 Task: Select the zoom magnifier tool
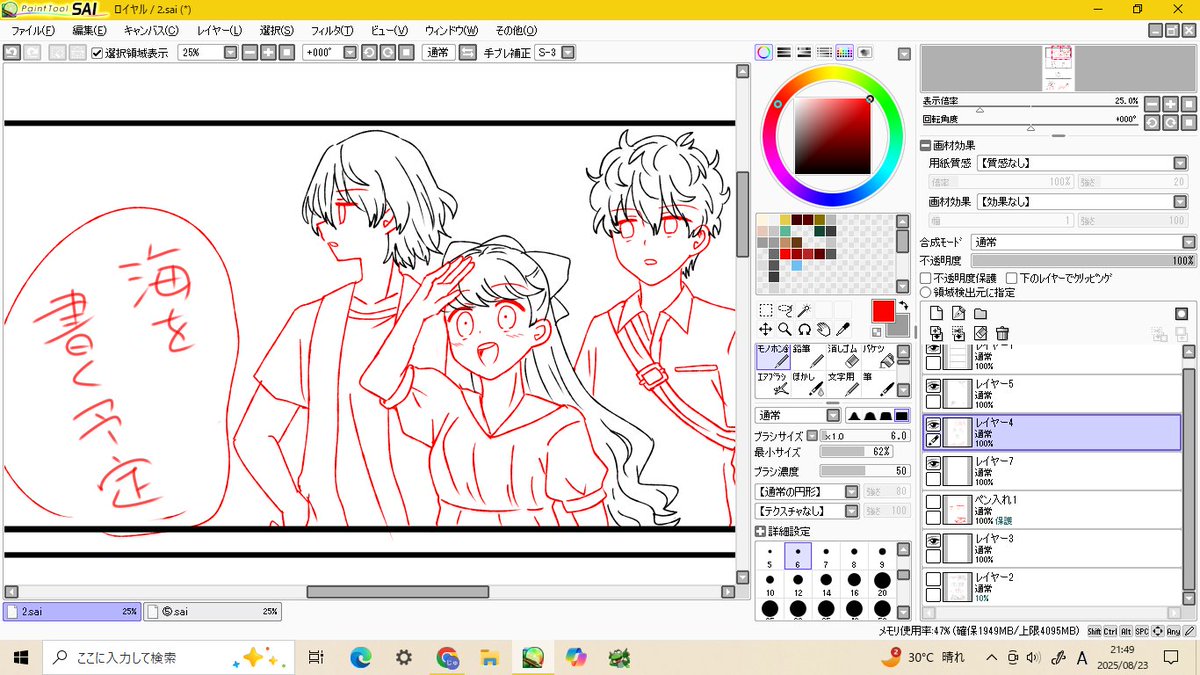coord(785,329)
